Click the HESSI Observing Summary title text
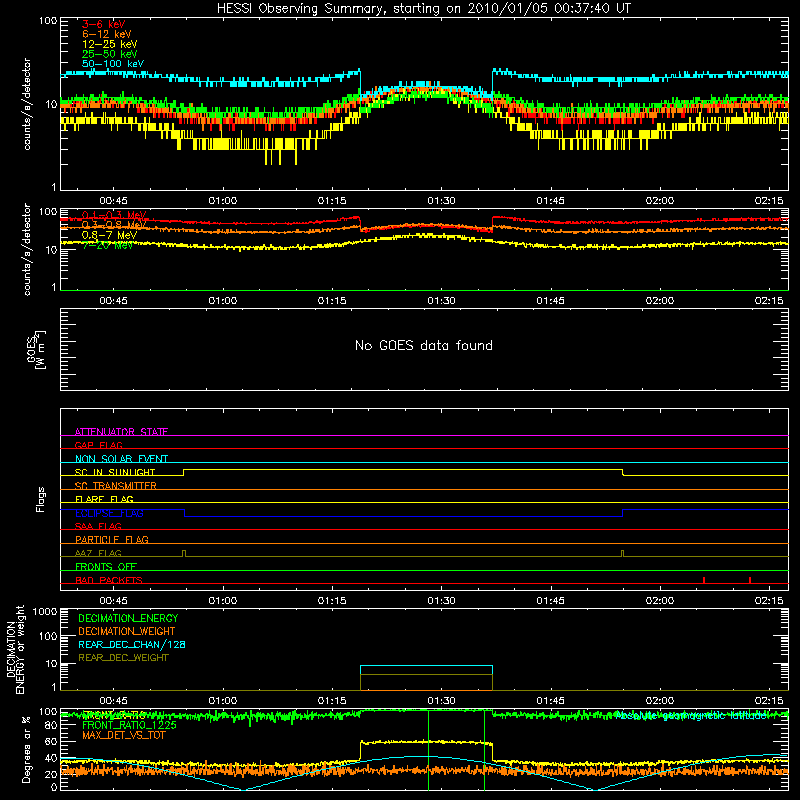800x800 pixels. pos(424,9)
